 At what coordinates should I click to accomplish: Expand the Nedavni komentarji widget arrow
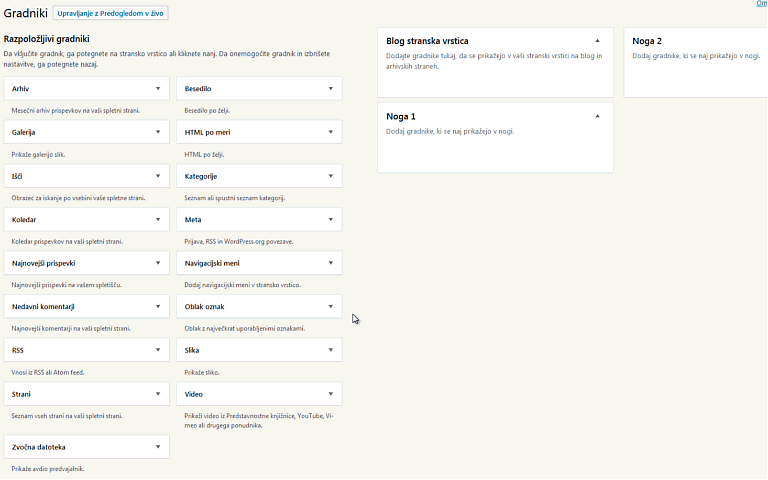tap(157, 306)
